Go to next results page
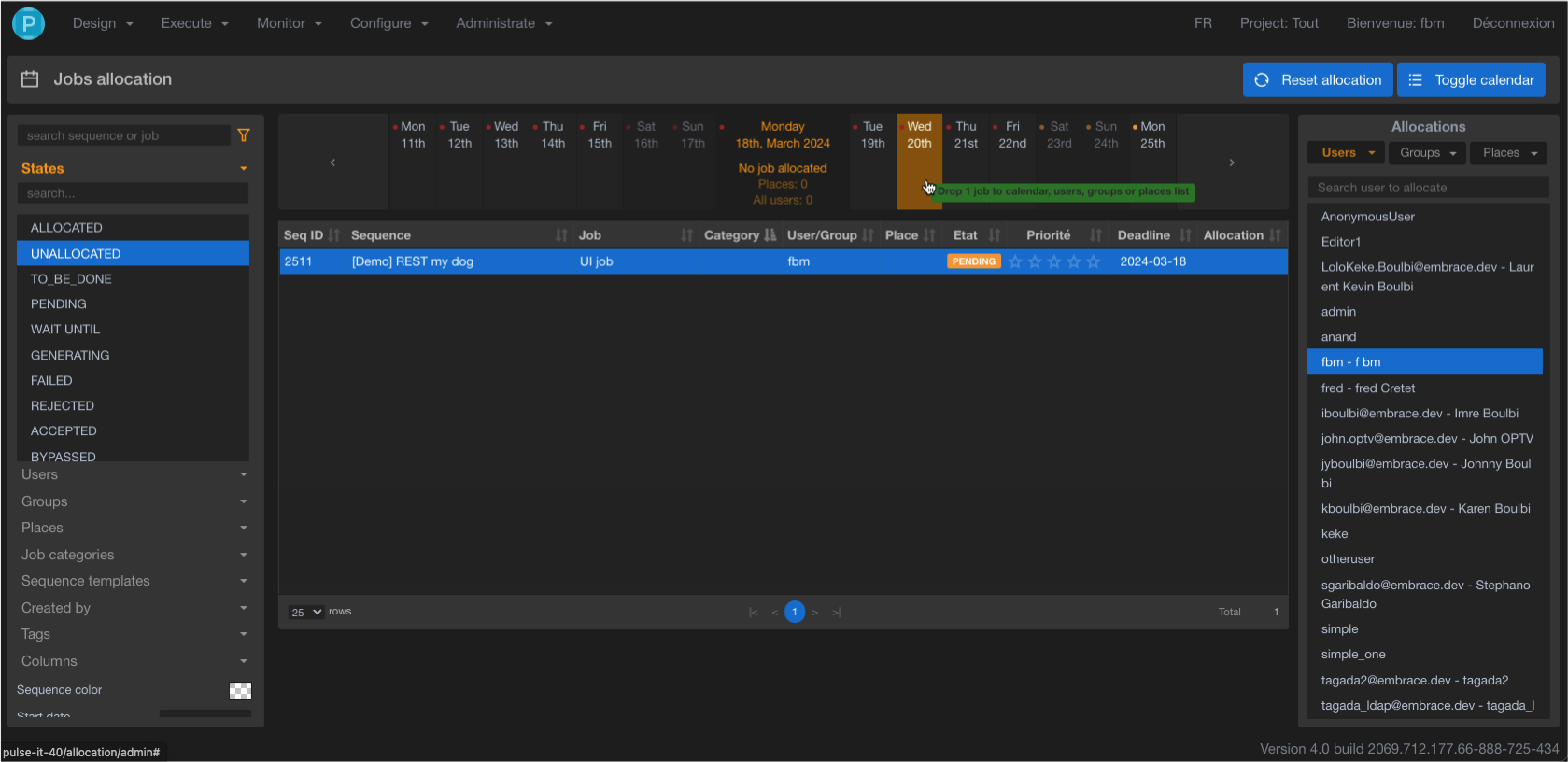Image resolution: width=1568 pixels, height=762 pixels. point(815,613)
